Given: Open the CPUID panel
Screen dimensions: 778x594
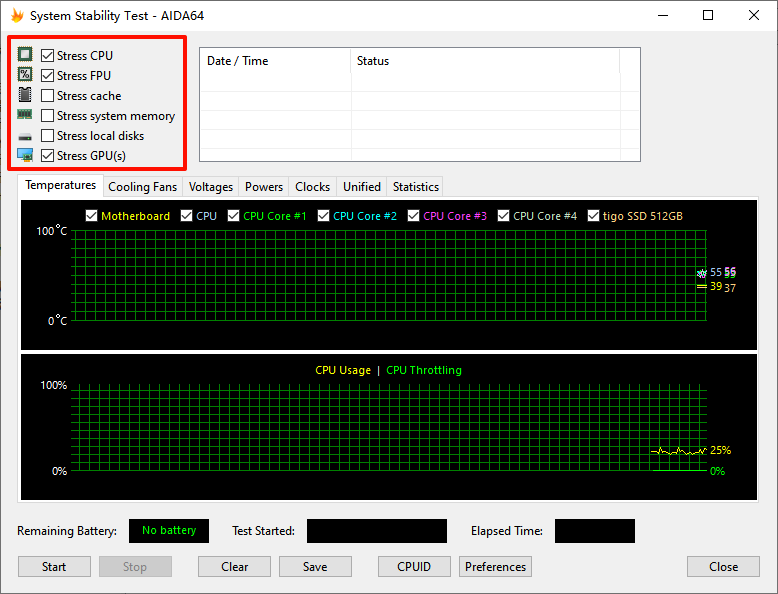Looking at the screenshot, I should [414, 567].
